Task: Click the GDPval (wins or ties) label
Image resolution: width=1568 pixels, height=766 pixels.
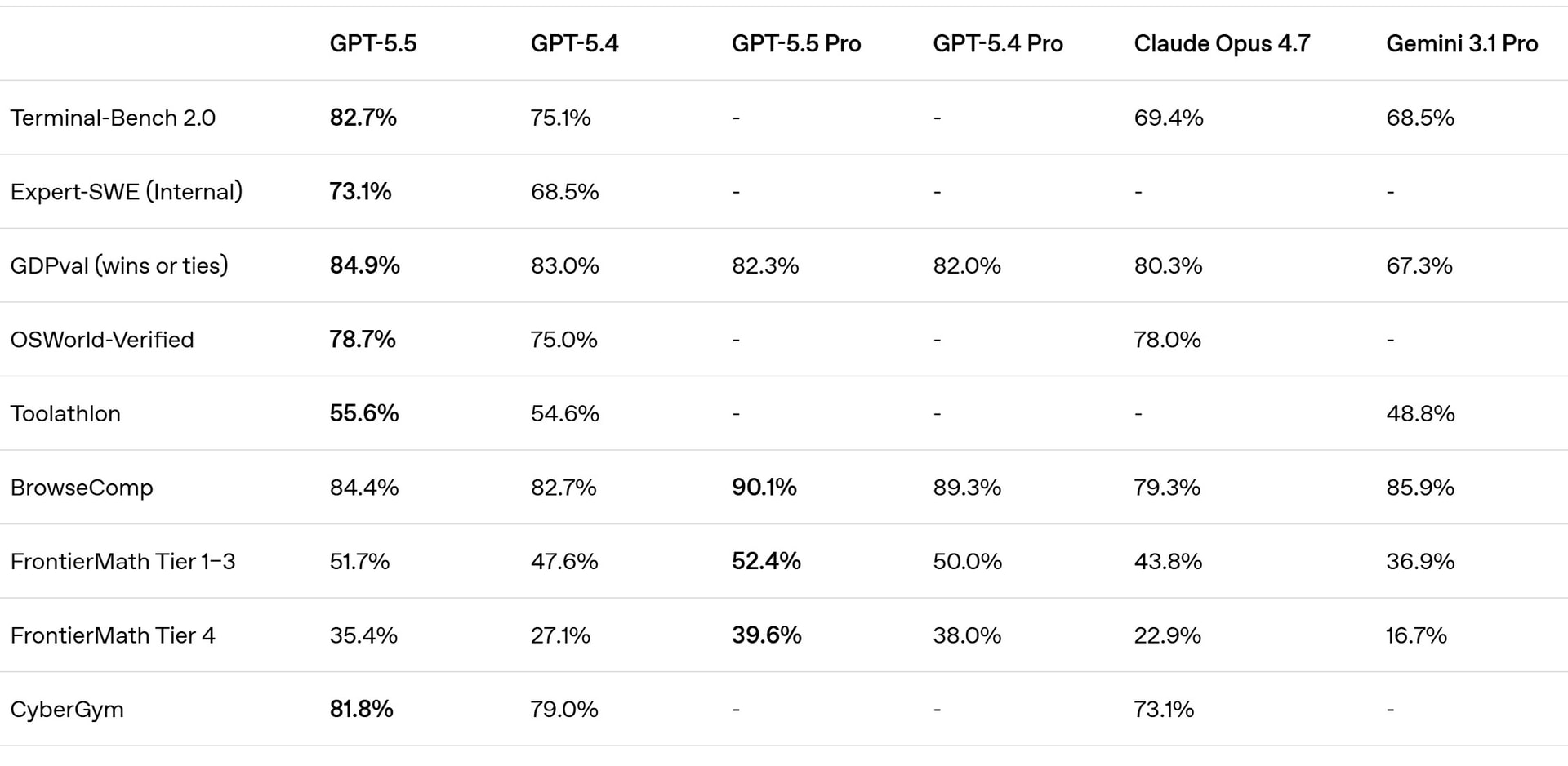Action: click(x=119, y=265)
